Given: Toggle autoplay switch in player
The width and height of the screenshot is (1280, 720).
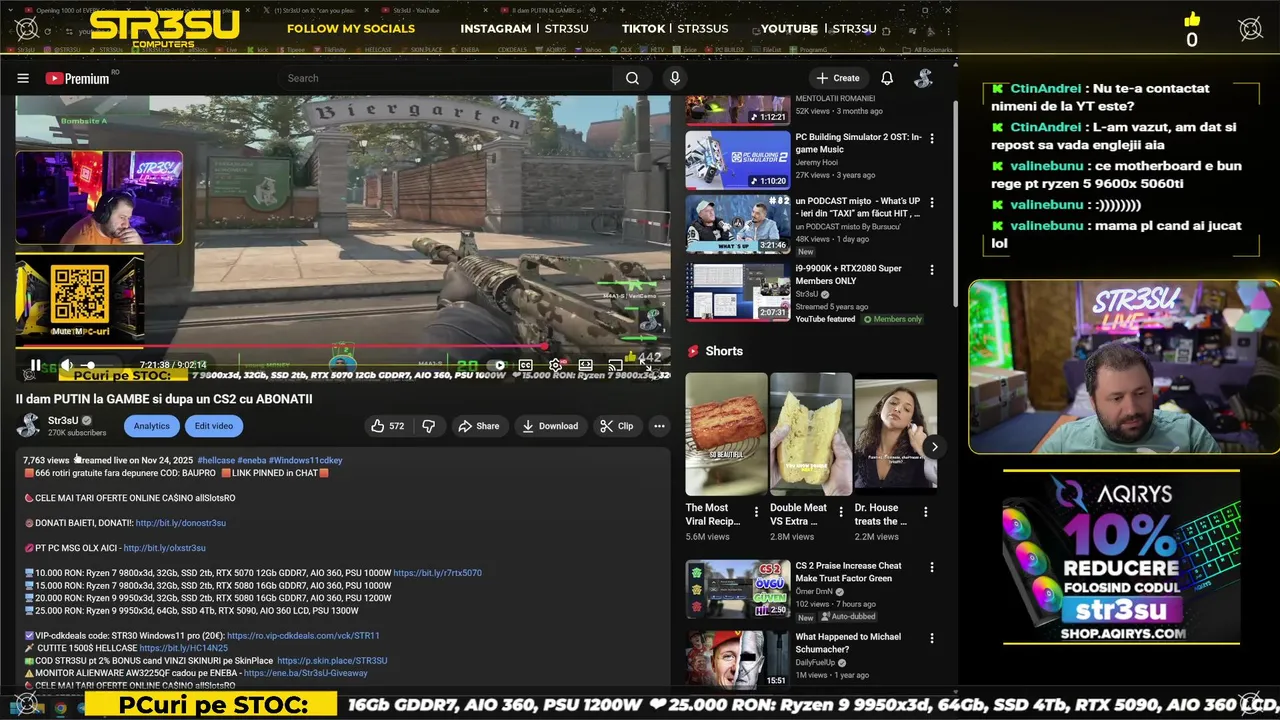Looking at the screenshot, I should (497, 365).
